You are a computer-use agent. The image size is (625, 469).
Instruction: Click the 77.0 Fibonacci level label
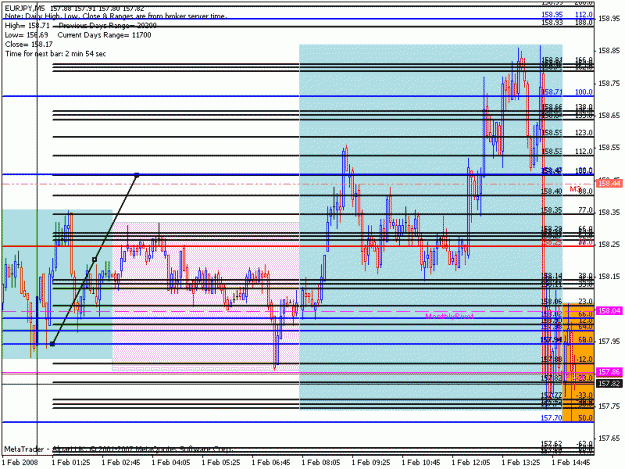point(585,210)
